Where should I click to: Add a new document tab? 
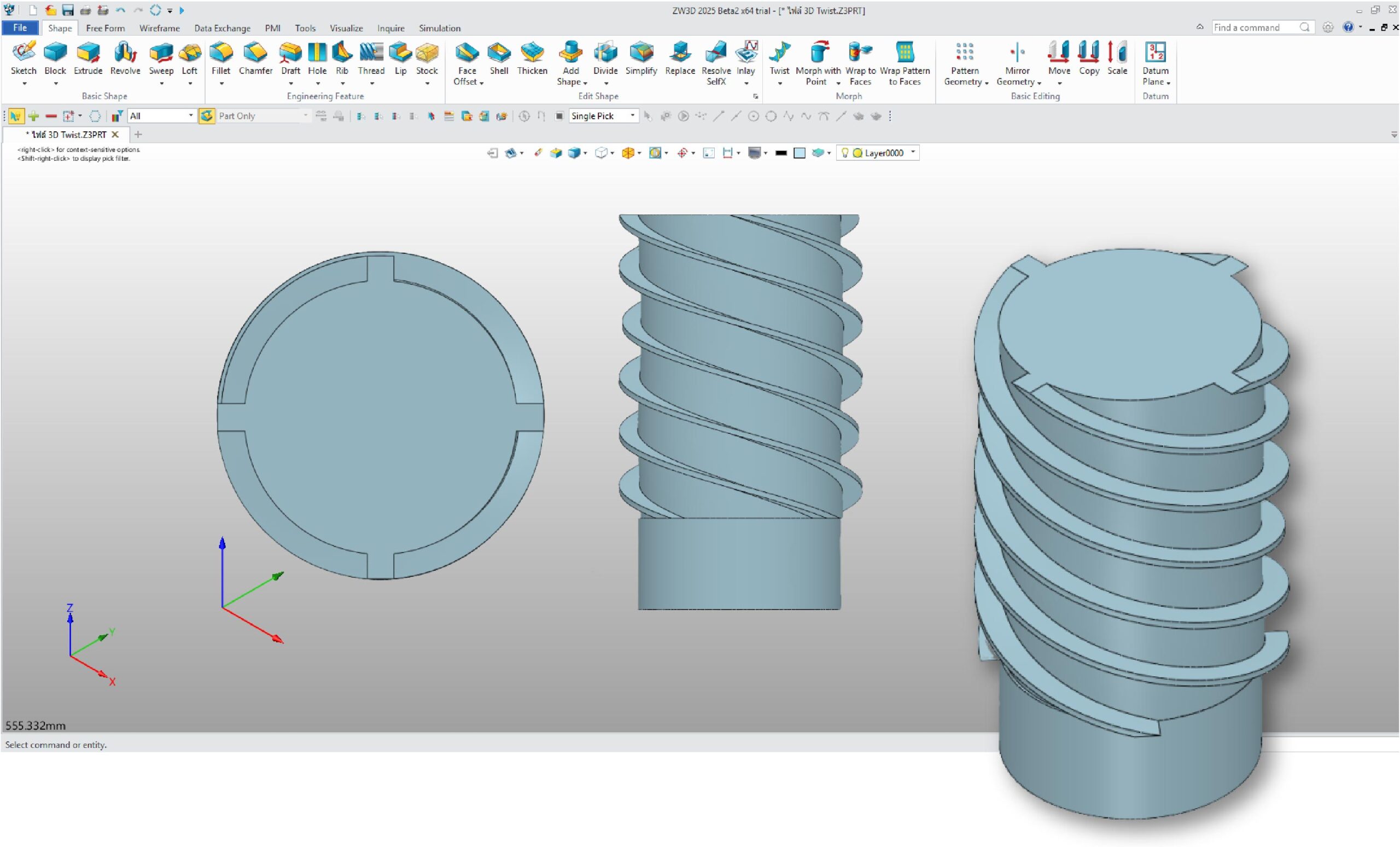pyautogui.click(x=138, y=135)
